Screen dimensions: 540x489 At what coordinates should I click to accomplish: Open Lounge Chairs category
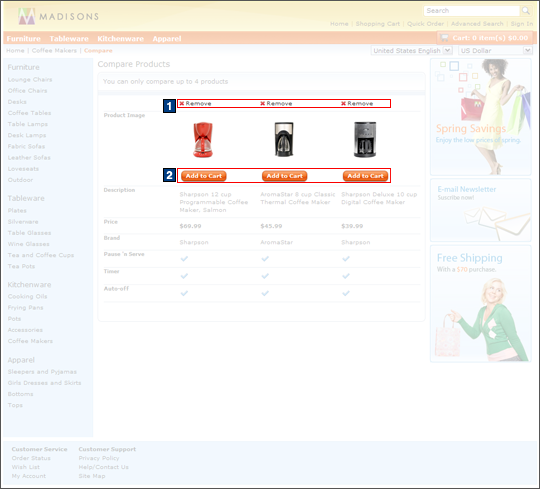[30, 80]
